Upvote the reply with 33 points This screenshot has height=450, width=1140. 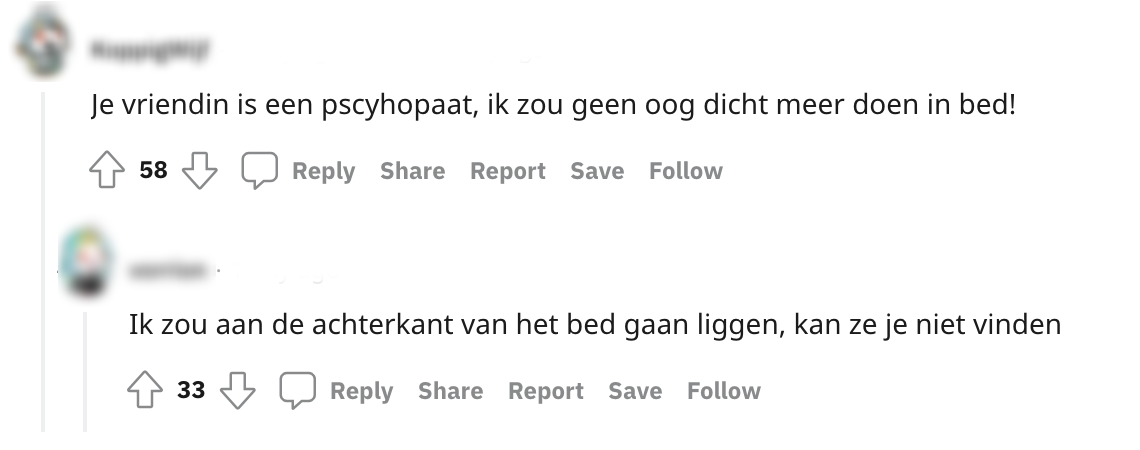(145, 391)
